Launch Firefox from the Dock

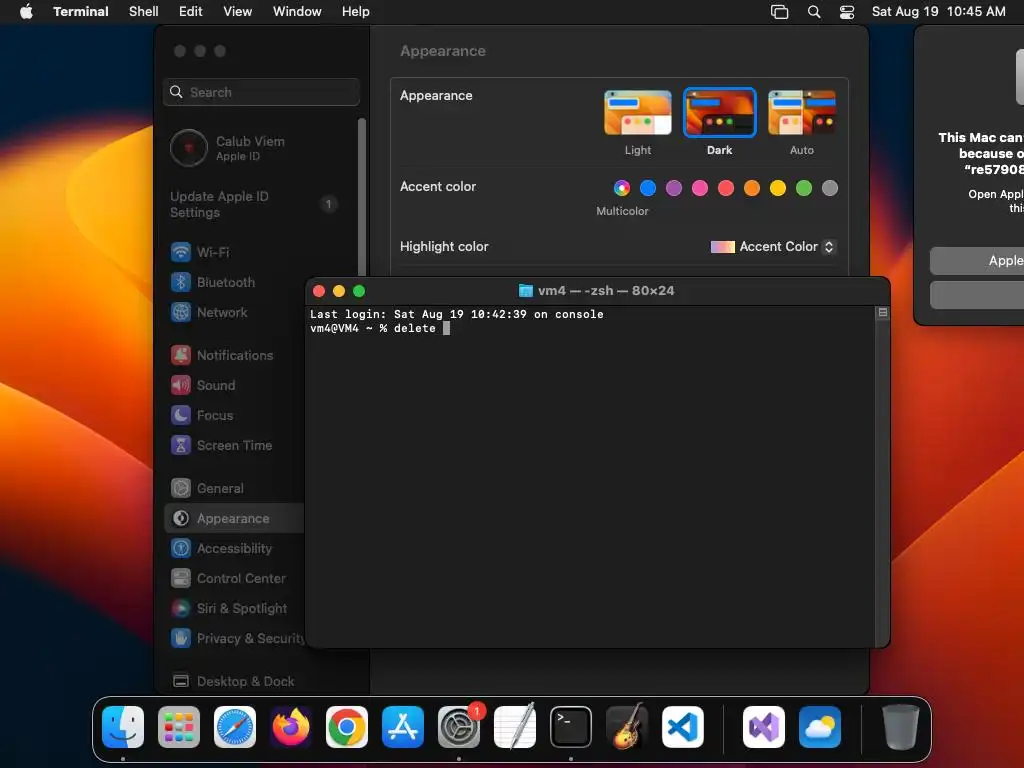(x=291, y=727)
